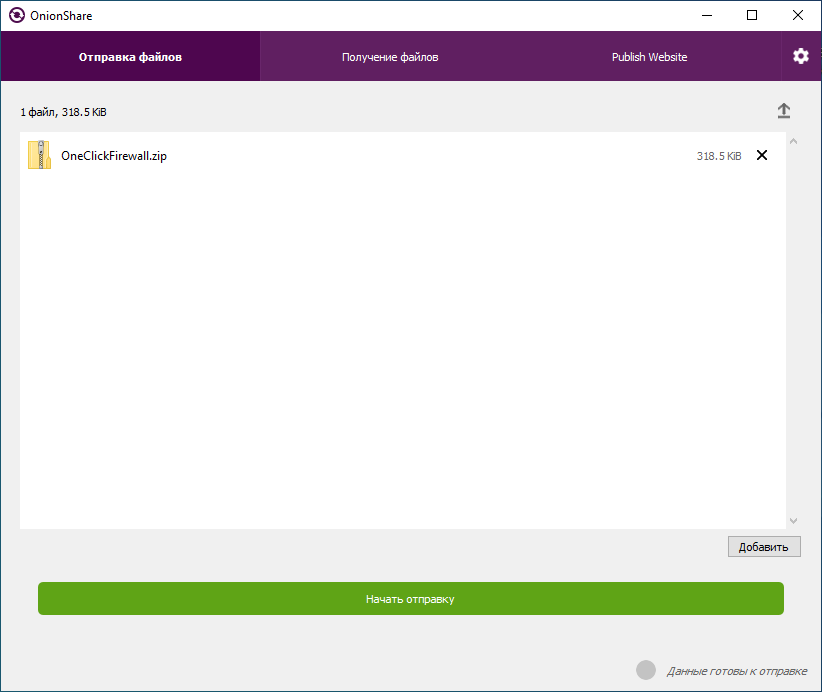This screenshot has width=822, height=692.
Task: Close the OnionShare window
Action: (x=797, y=16)
